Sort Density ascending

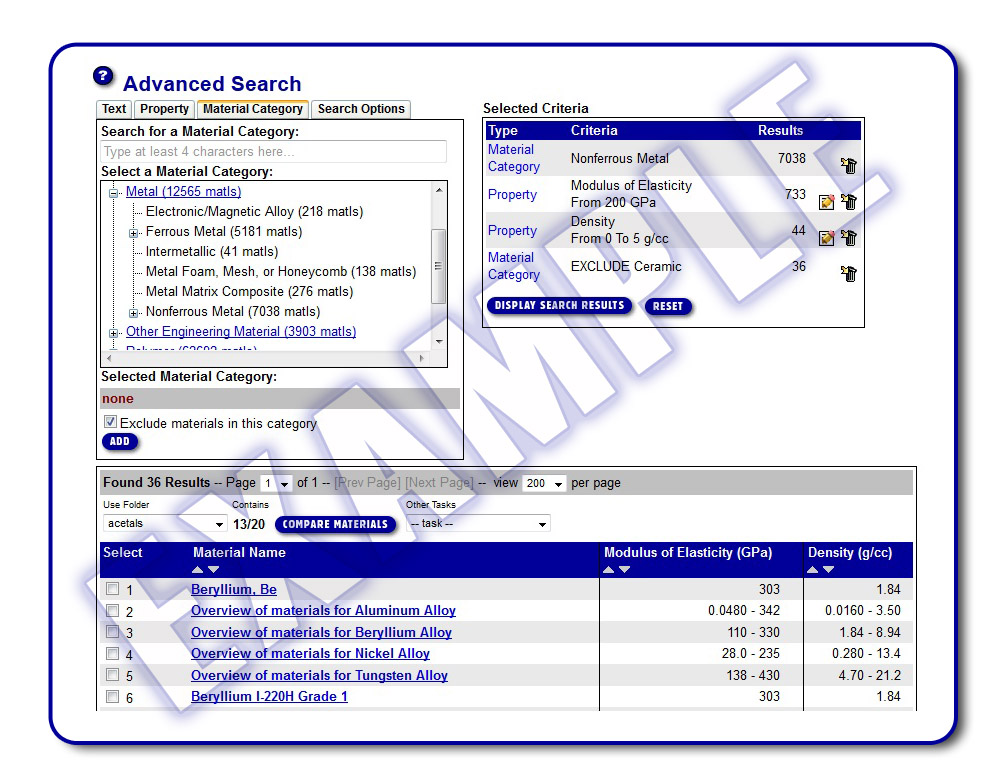click(813, 570)
